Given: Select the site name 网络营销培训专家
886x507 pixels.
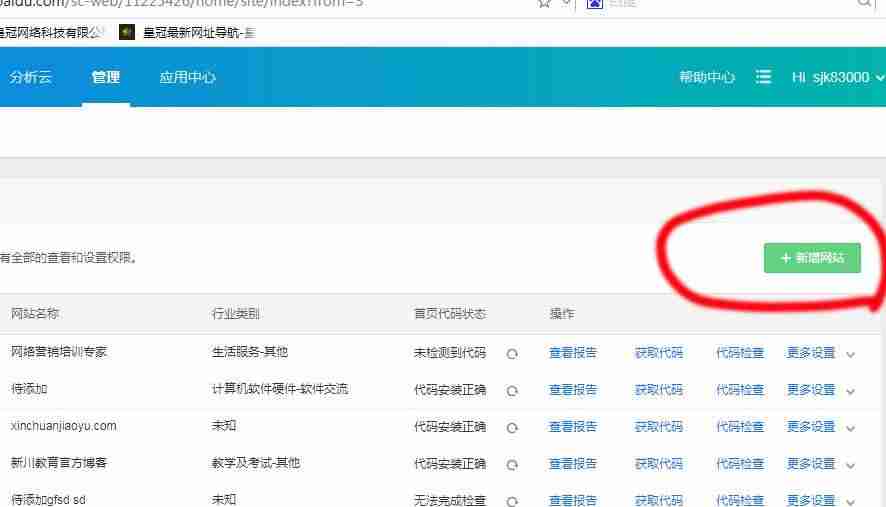Looking at the screenshot, I should tap(59, 352).
